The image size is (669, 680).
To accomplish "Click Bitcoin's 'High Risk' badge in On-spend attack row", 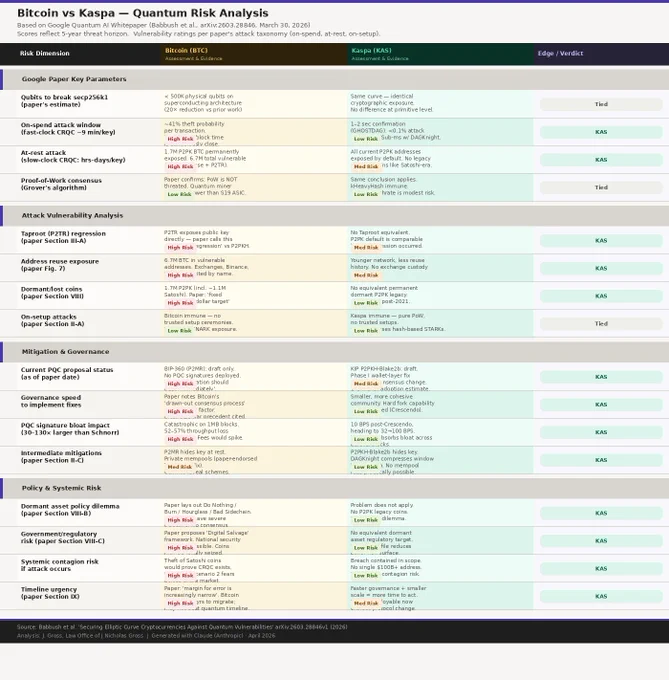I will [180, 139].
